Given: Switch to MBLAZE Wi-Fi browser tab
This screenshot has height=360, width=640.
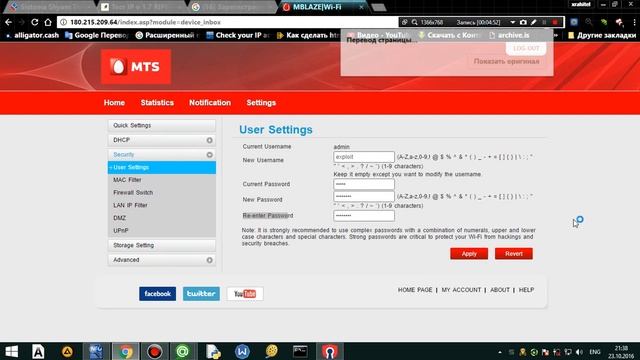Looking at the screenshot, I should (322, 7).
